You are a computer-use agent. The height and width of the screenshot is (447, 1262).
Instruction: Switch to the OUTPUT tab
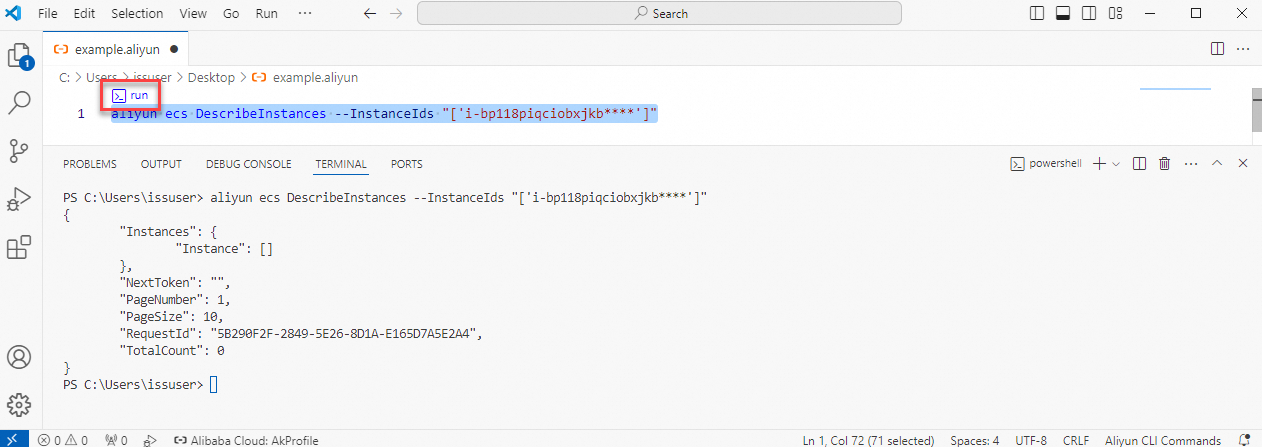coord(161,164)
